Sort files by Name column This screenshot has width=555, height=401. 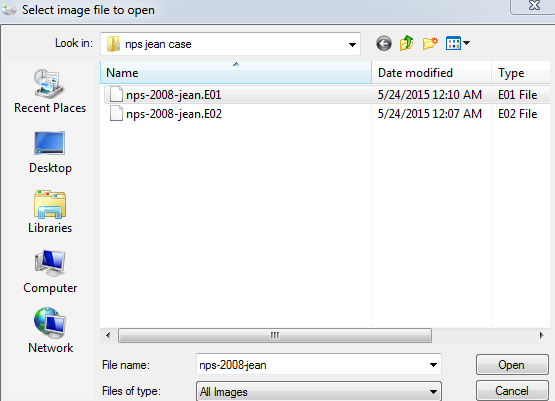coord(236,73)
